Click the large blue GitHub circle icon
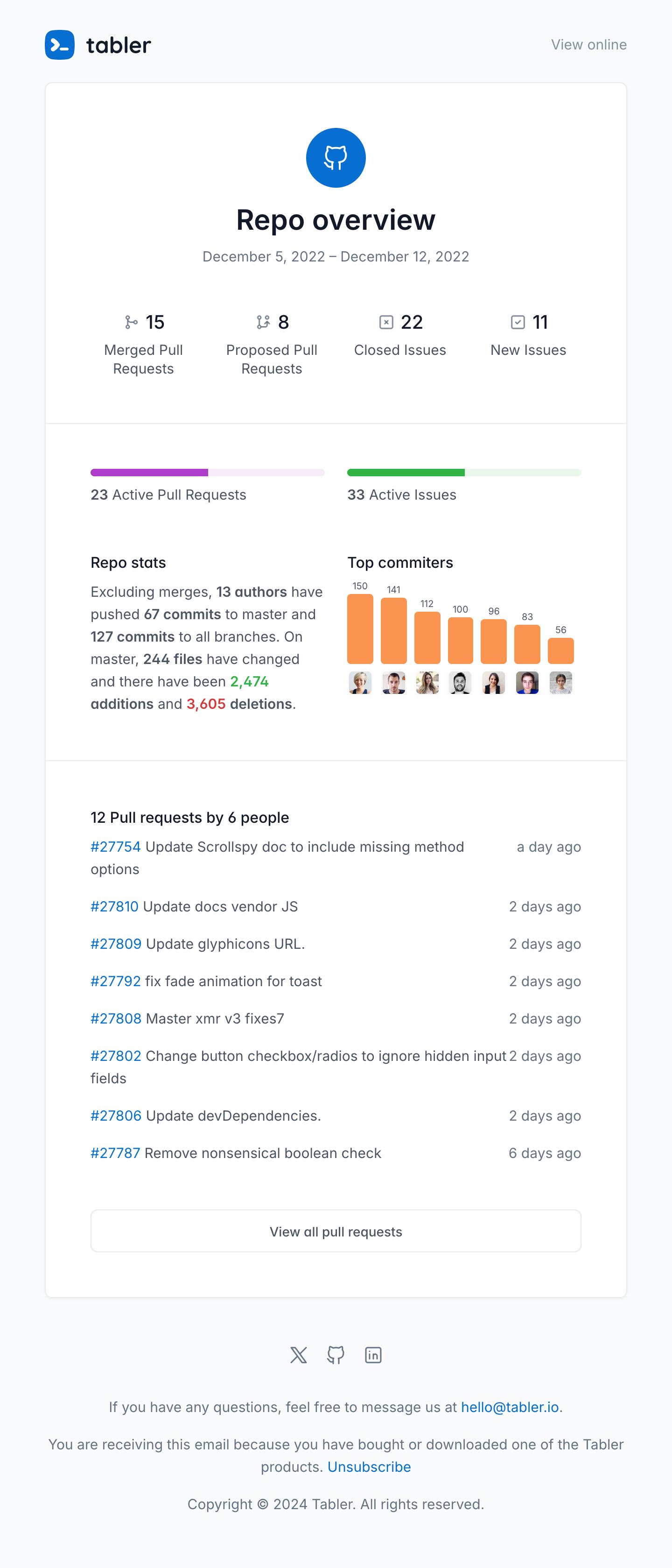The width and height of the screenshot is (672, 1568). click(x=336, y=158)
